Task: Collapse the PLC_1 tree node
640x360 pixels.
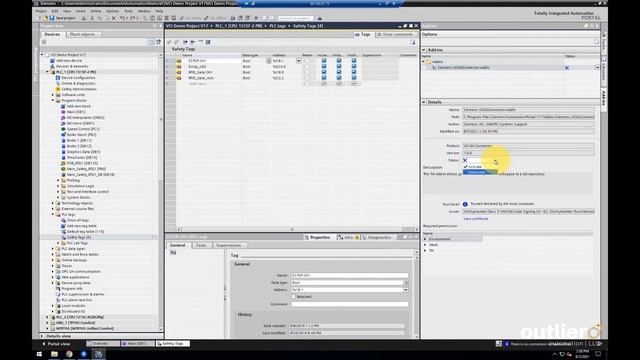Action: click(x=47, y=72)
